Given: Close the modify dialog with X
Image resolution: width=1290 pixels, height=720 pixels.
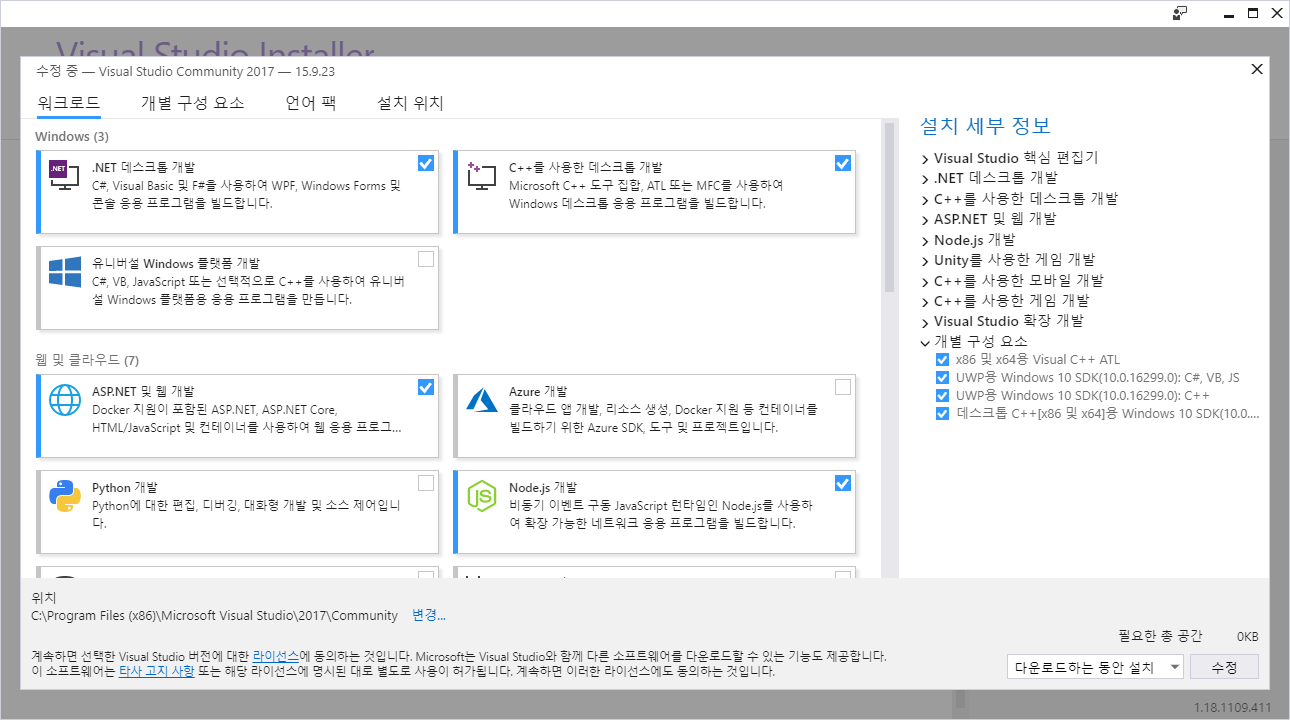Looking at the screenshot, I should pyautogui.click(x=1257, y=69).
